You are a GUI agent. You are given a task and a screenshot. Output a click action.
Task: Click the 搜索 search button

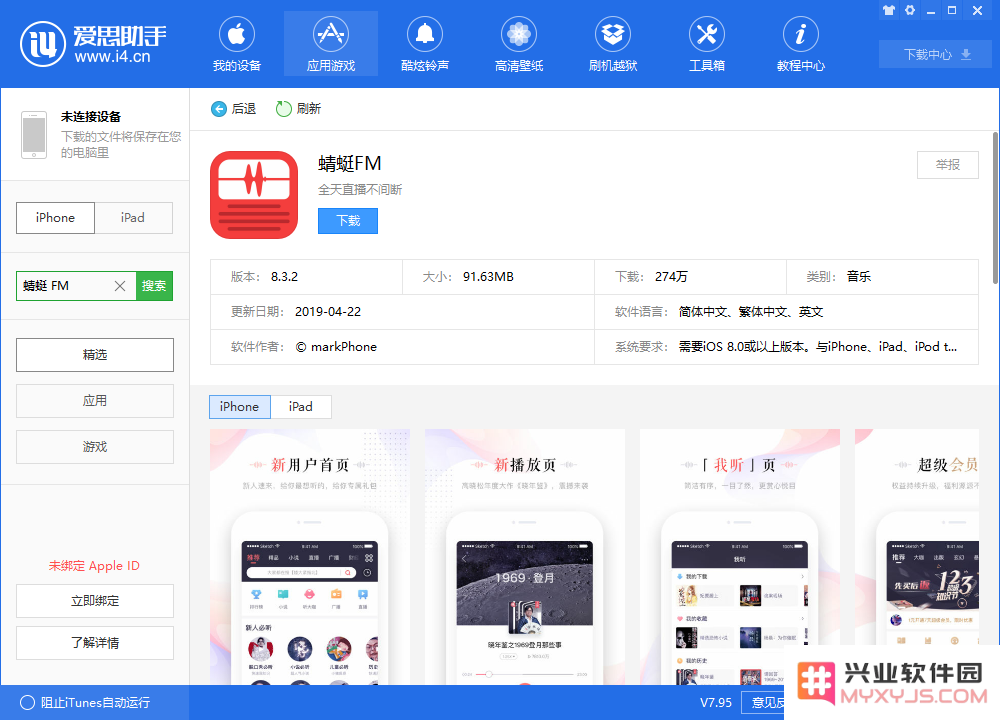pyautogui.click(x=154, y=286)
